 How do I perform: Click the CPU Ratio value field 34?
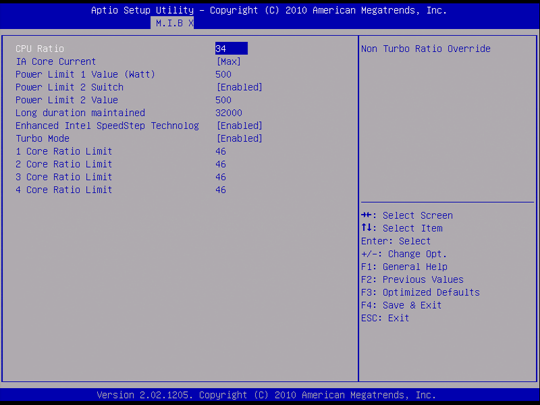(x=231, y=49)
